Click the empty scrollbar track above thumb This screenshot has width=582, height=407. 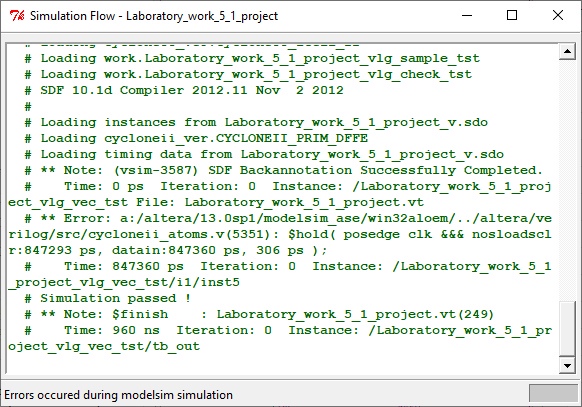tap(567, 178)
